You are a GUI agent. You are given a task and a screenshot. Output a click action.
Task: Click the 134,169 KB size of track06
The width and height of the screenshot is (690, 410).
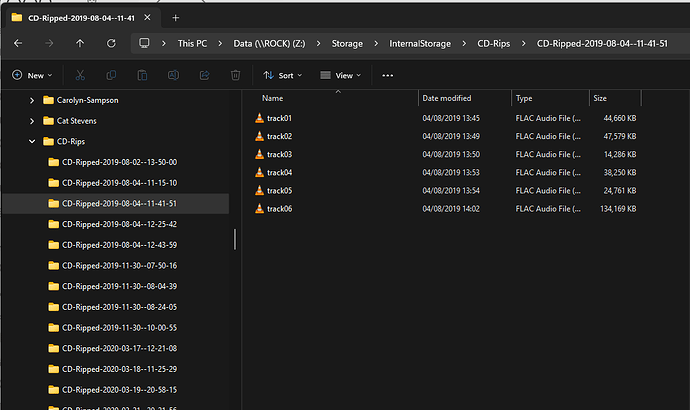(618, 209)
